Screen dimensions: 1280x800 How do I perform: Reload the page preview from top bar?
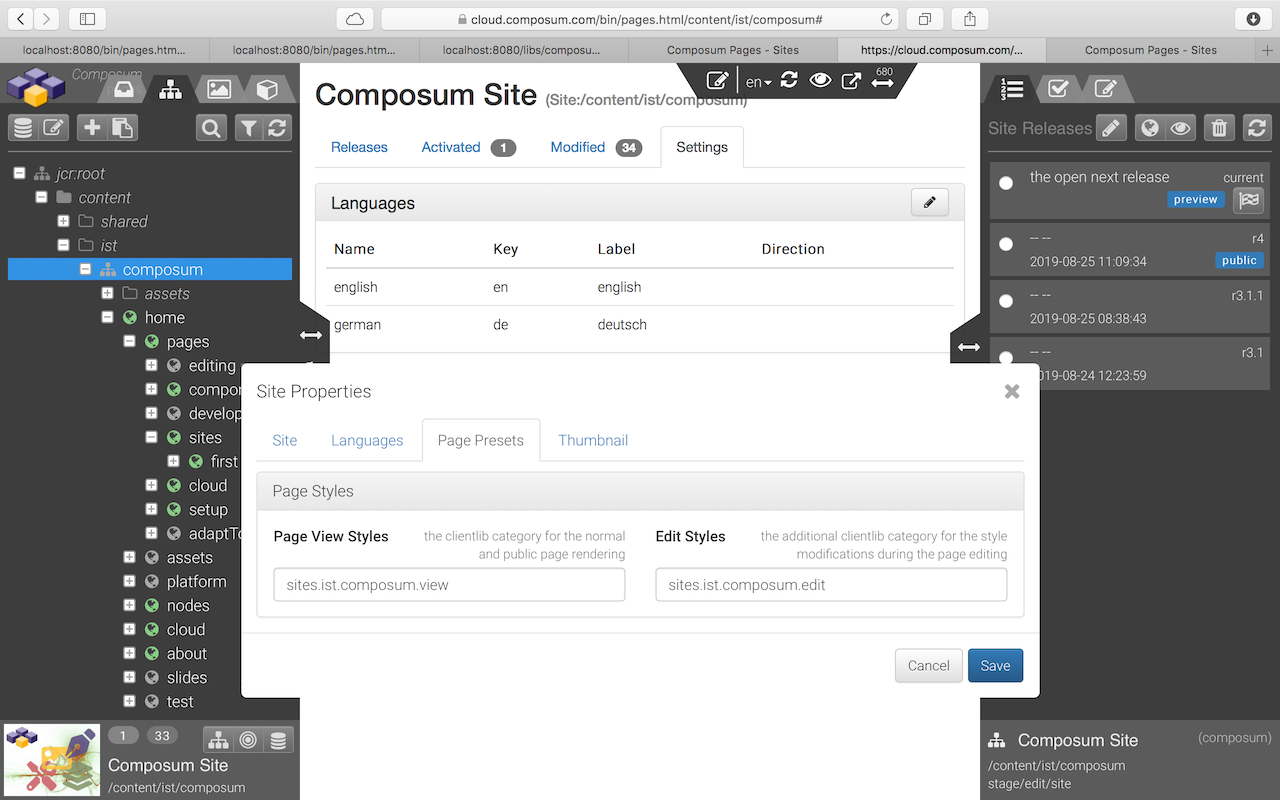tap(789, 81)
